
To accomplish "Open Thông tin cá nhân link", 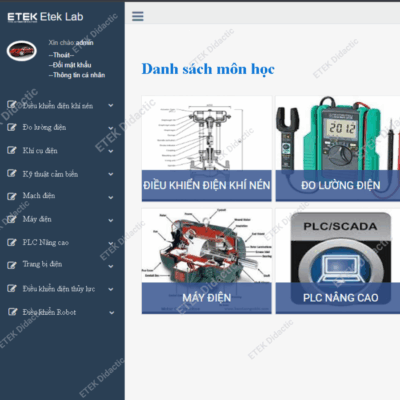I will click(x=77, y=75).
